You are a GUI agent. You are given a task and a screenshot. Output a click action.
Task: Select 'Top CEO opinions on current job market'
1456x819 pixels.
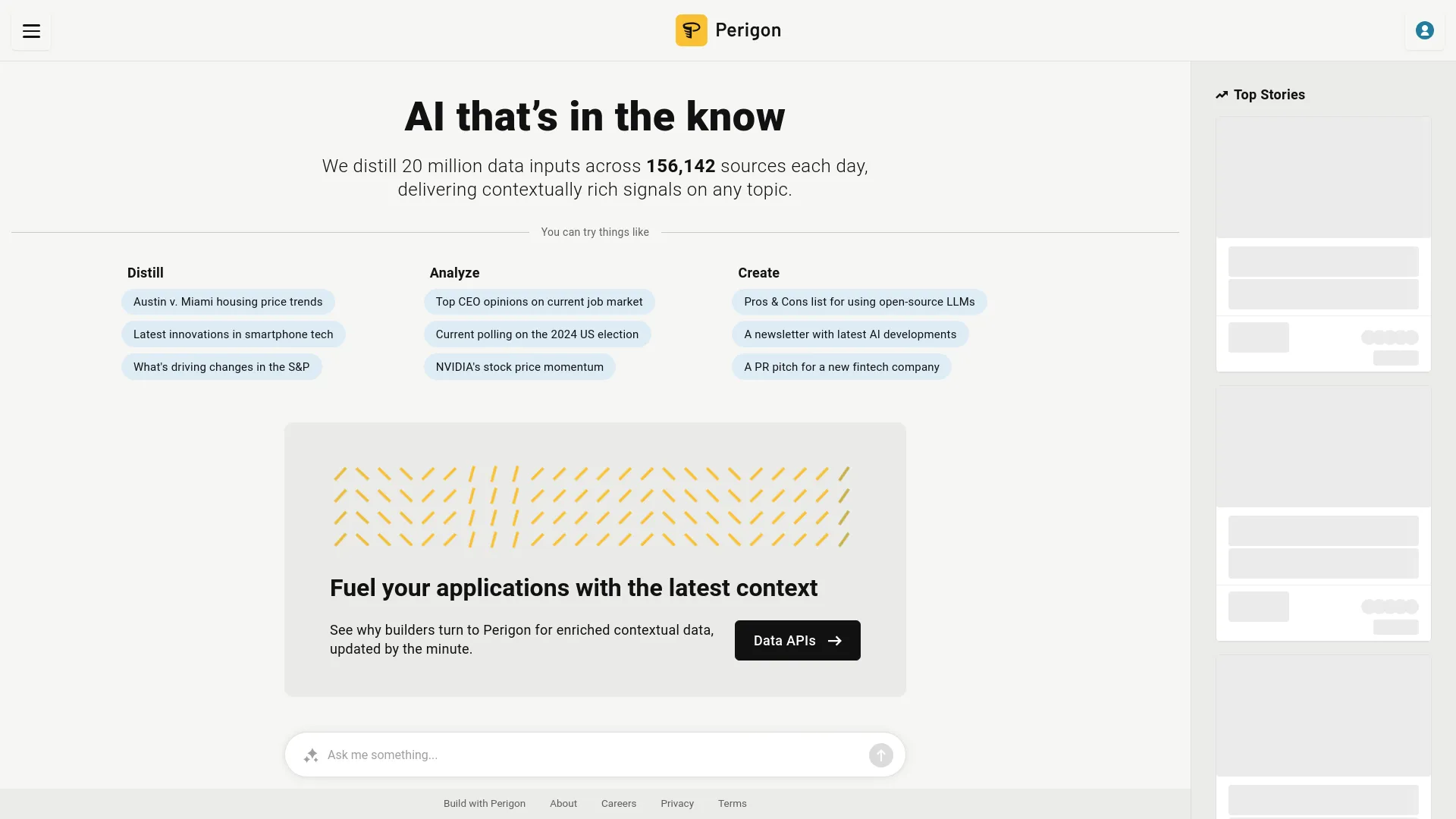pos(538,301)
